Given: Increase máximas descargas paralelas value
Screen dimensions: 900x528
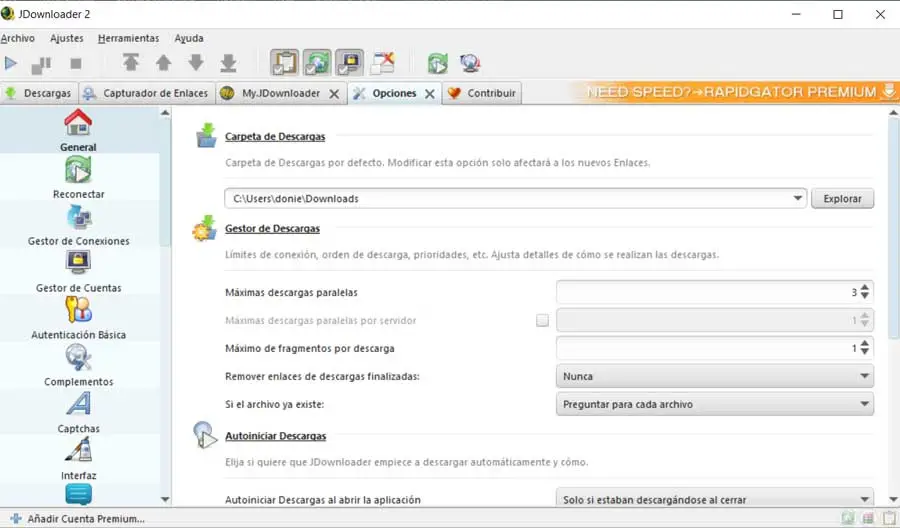Looking at the screenshot, I should 864,287.
